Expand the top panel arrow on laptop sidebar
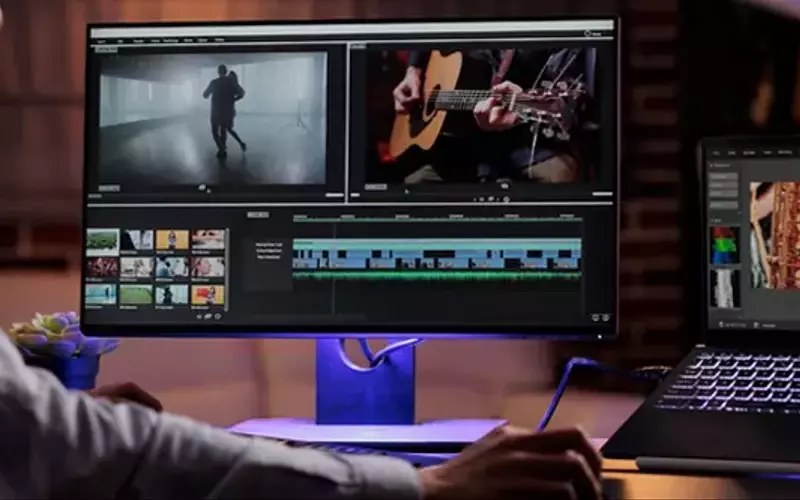The width and height of the screenshot is (800, 500). (x=713, y=165)
